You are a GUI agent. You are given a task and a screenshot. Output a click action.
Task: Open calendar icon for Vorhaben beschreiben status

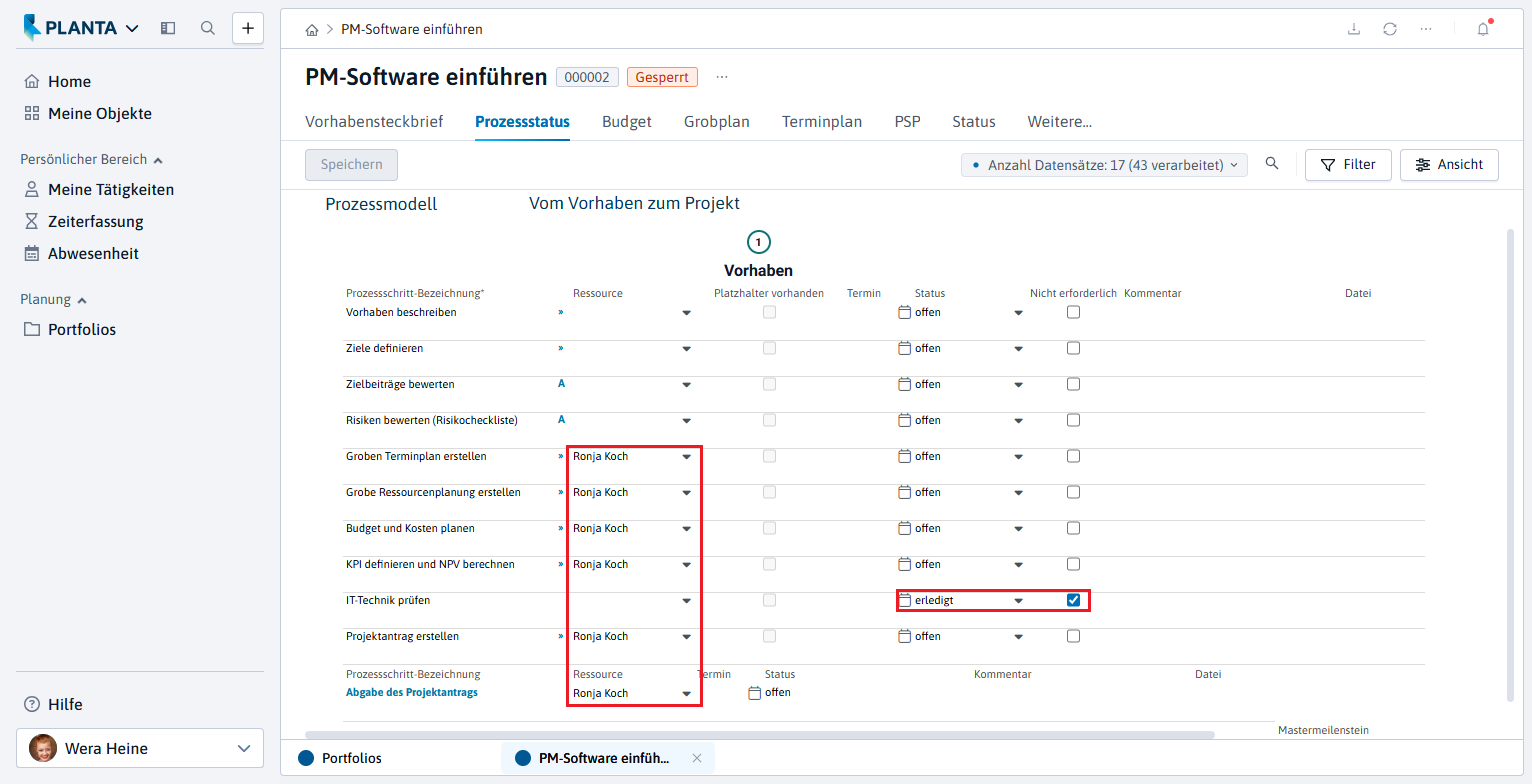click(x=904, y=312)
